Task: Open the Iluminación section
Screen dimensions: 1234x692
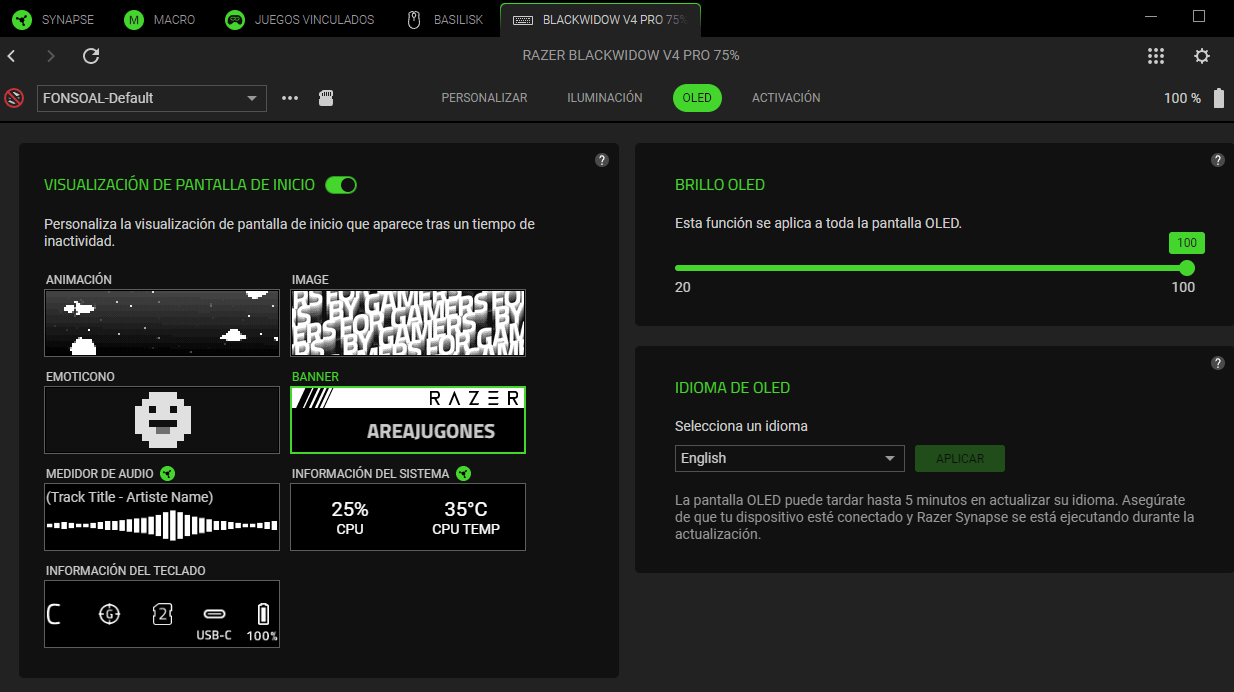Action: (605, 98)
